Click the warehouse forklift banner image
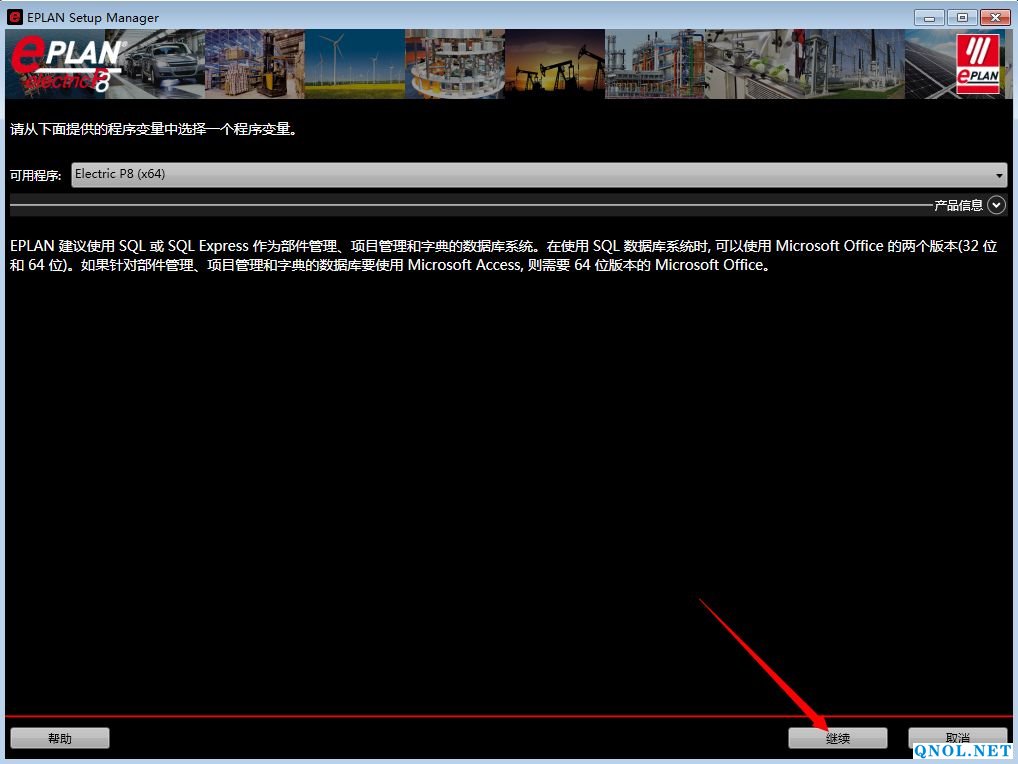 [x=255, y=65]
